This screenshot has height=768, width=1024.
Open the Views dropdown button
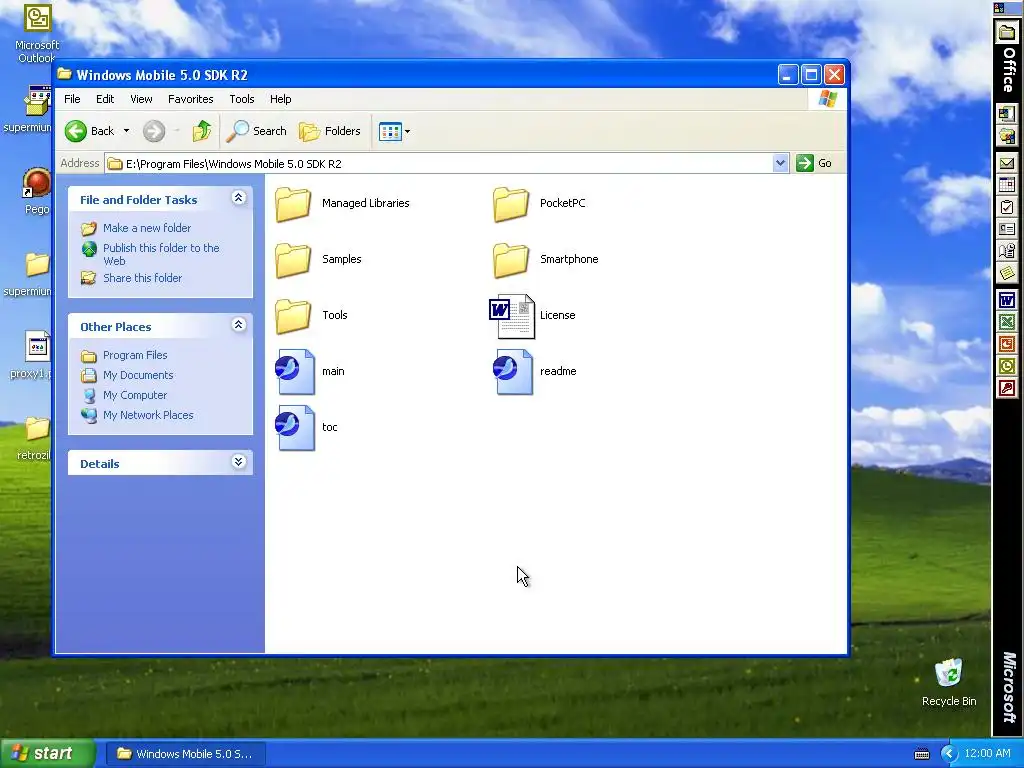394,131
